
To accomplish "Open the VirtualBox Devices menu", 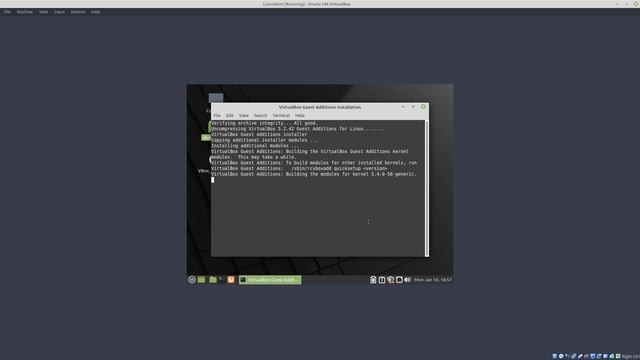I will click(78, 12).
